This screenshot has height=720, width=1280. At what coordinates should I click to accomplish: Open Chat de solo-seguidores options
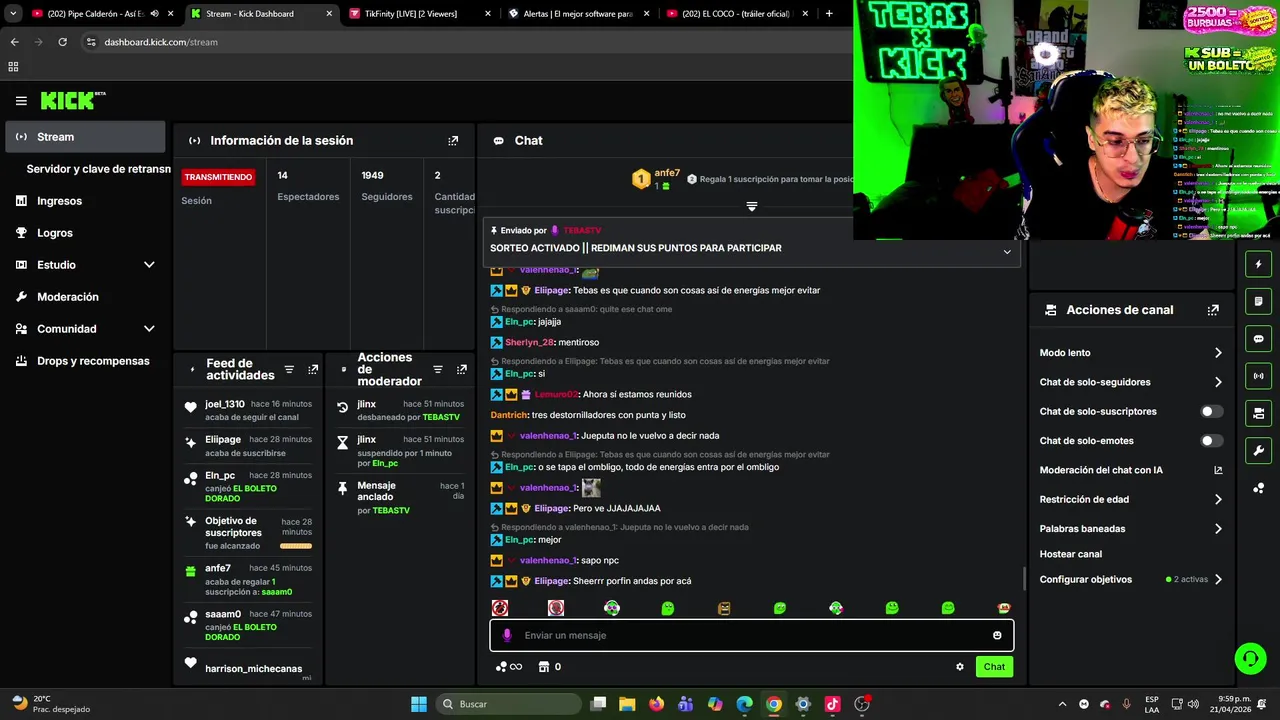[1131, 382]
